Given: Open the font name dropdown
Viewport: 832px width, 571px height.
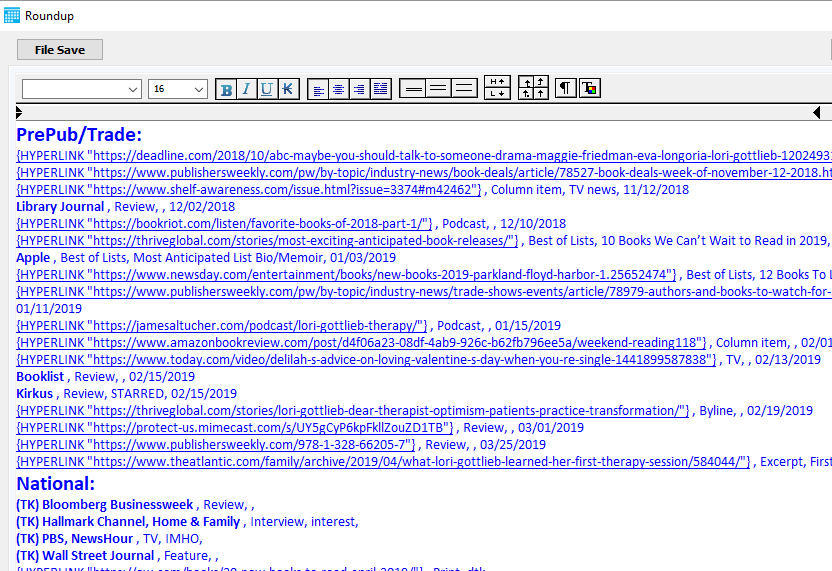Looking at the screenshot, I should tap(133, 89).
